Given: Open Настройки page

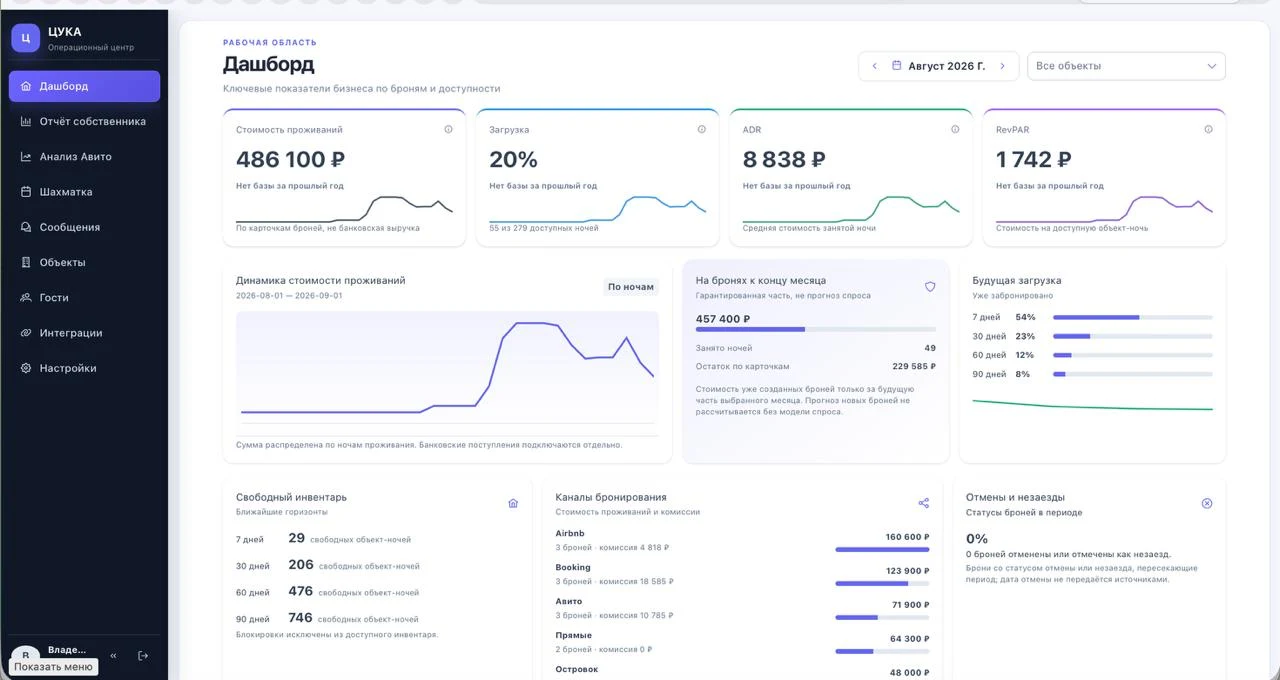Looking at the screenshot, I should pyautogui.click(x=84, y=368).
